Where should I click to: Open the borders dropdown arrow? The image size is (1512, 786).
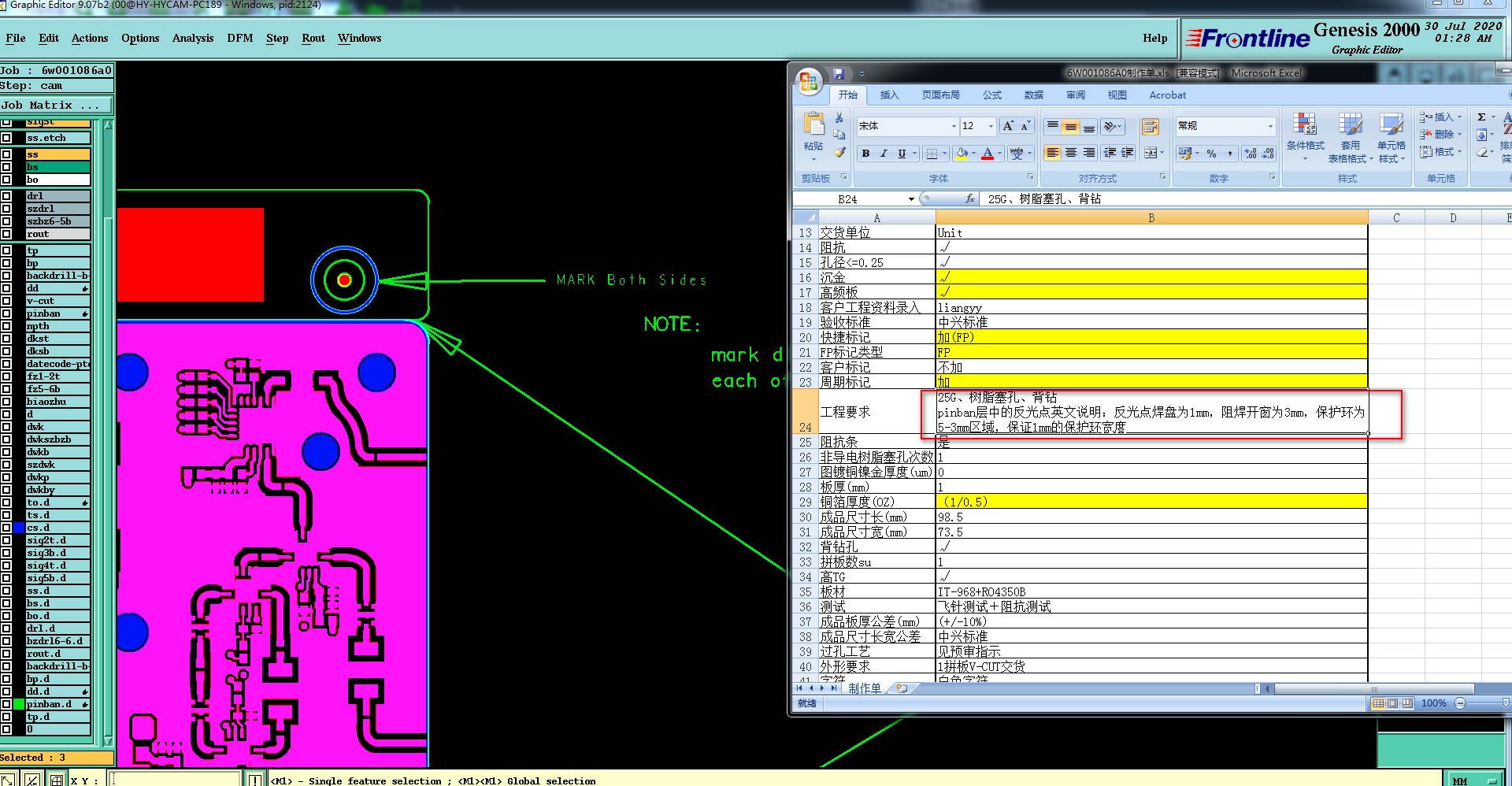click(945, 154)
